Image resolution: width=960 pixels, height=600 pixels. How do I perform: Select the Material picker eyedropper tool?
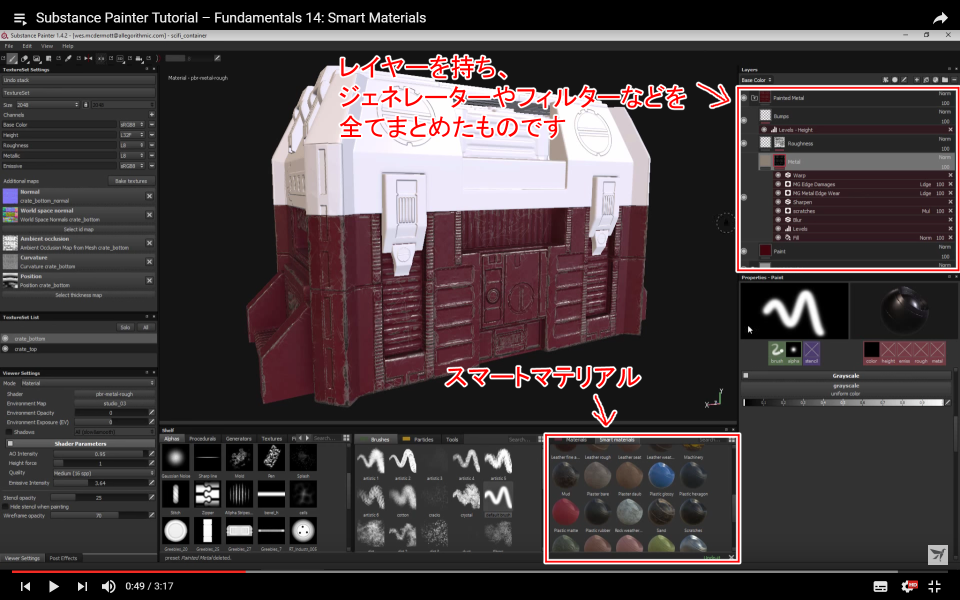69,59
